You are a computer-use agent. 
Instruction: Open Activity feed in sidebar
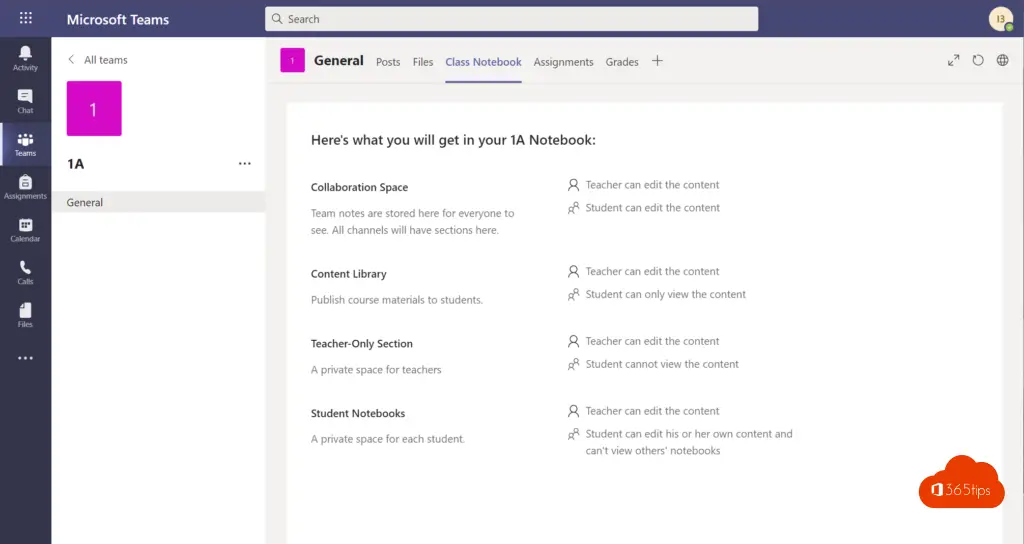point(25,58)
